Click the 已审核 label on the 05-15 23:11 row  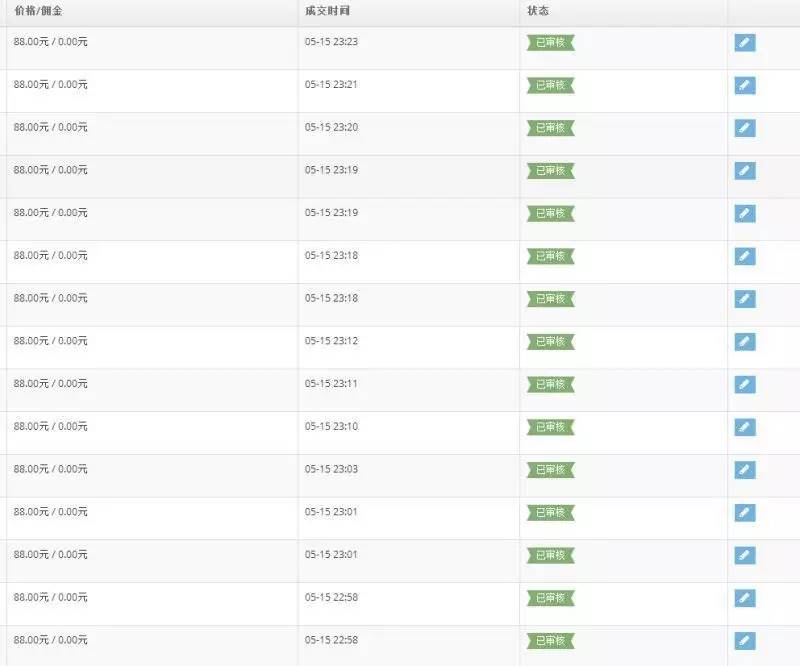point(551,384)
